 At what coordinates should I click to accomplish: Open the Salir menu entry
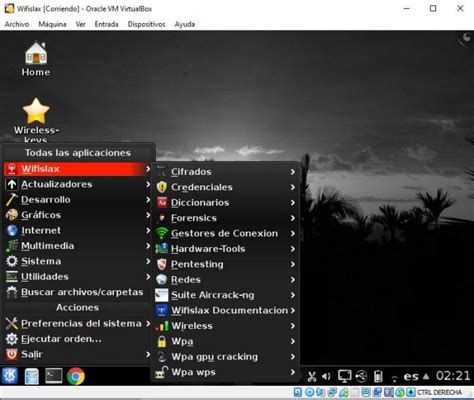coord(78,354)
